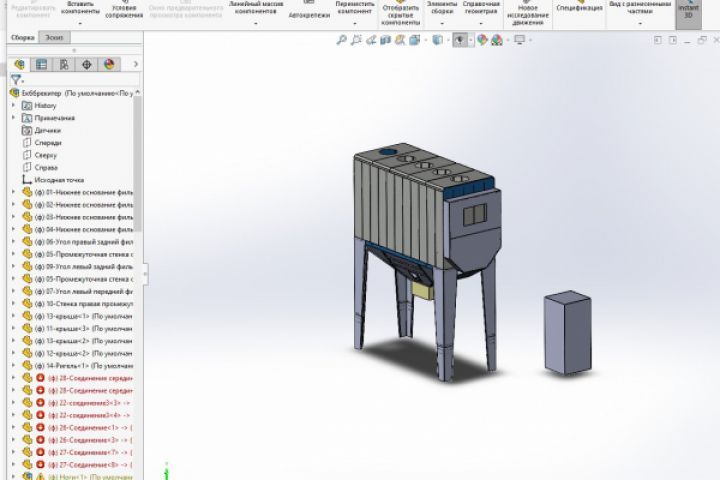
Task: Open the ConfigurationManager tab icon
Action: [x=64, y=64]
